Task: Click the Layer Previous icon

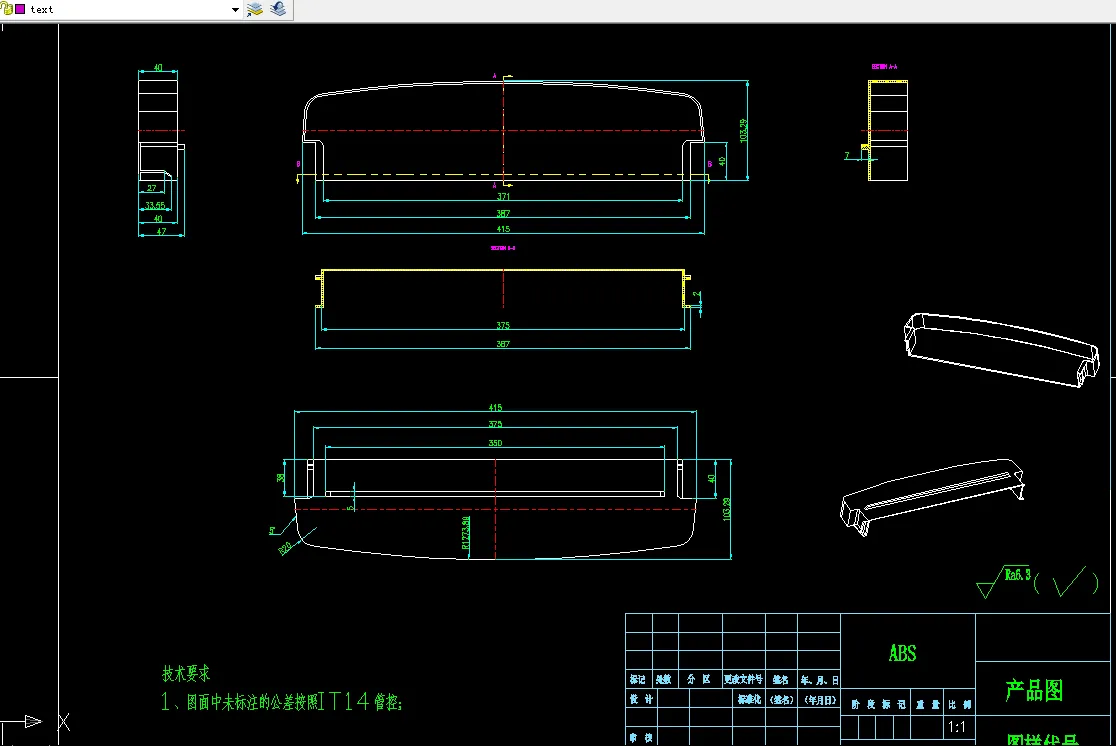Action: [x=278, y=9]
